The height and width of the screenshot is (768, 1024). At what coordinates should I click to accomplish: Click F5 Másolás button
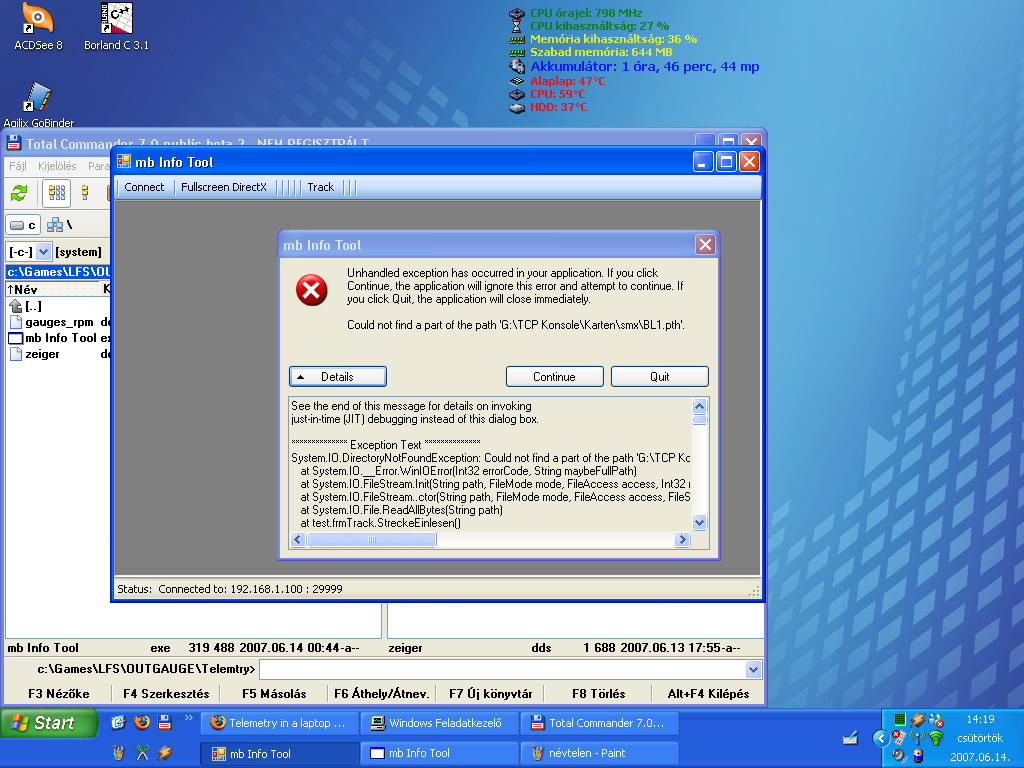(274, 694)
